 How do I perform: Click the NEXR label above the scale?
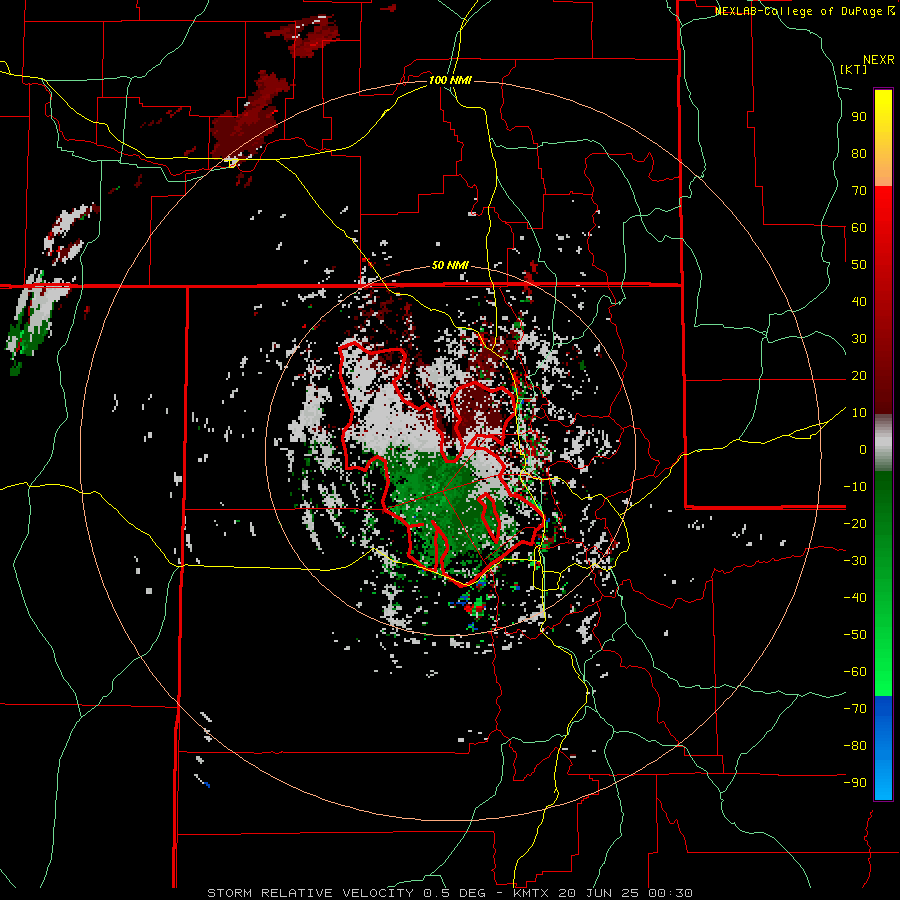(x=879, y=60)
